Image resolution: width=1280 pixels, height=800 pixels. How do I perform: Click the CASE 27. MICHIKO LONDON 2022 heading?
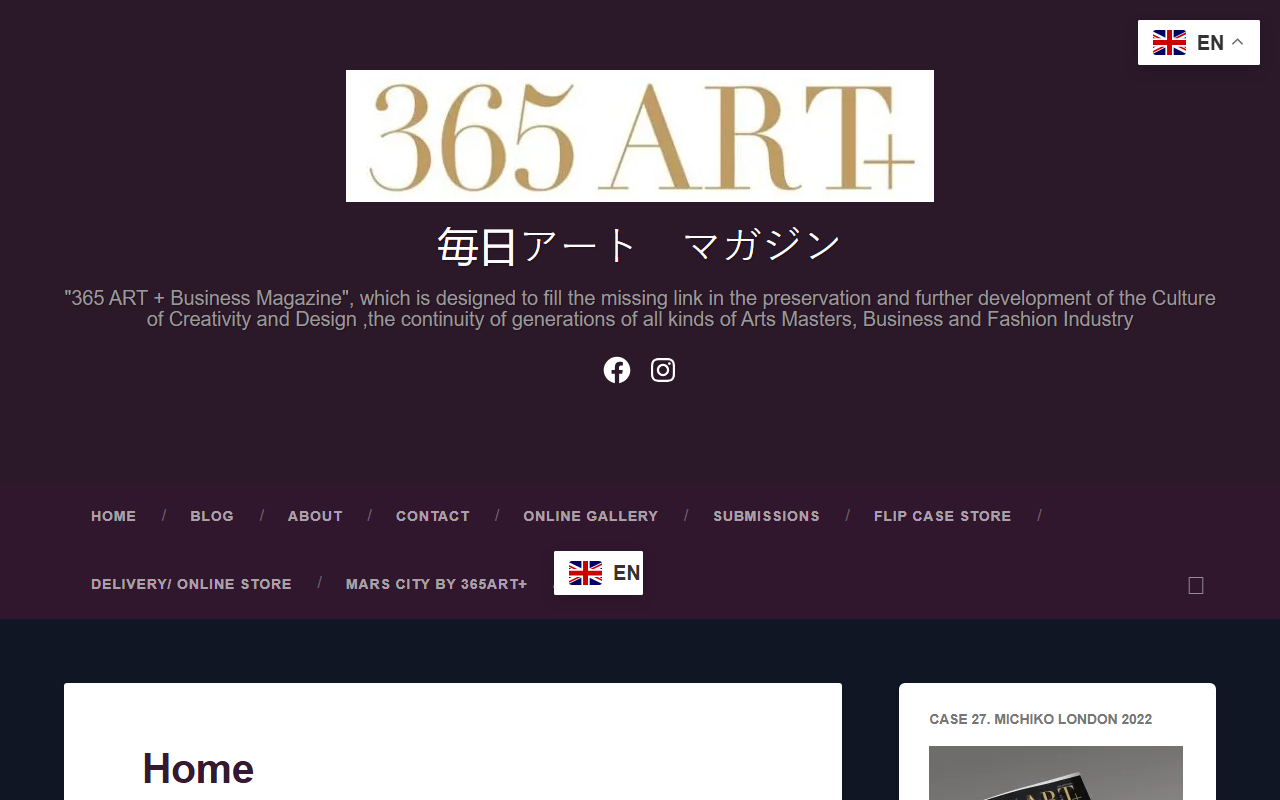(x=1040, y=719)
